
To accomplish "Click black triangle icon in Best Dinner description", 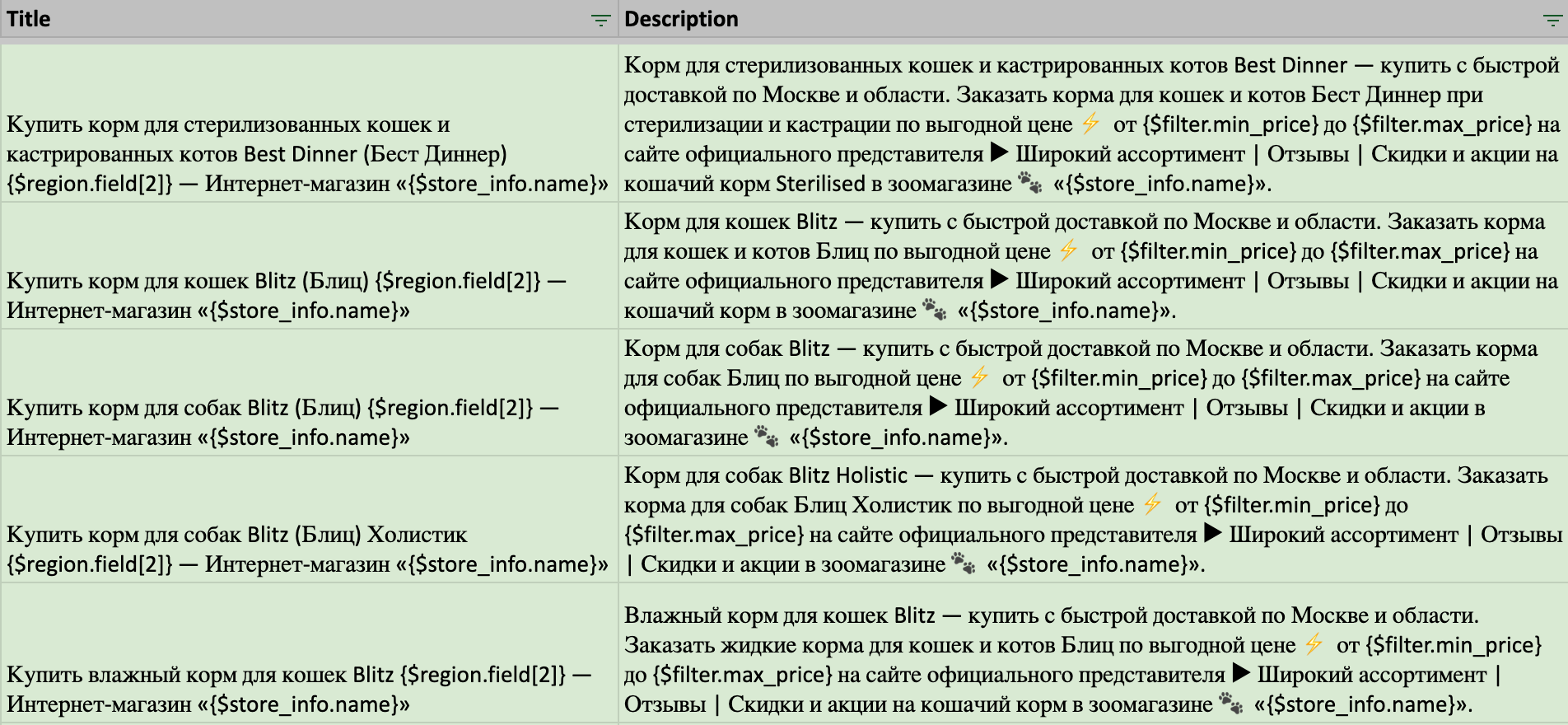I will (999, 152).
